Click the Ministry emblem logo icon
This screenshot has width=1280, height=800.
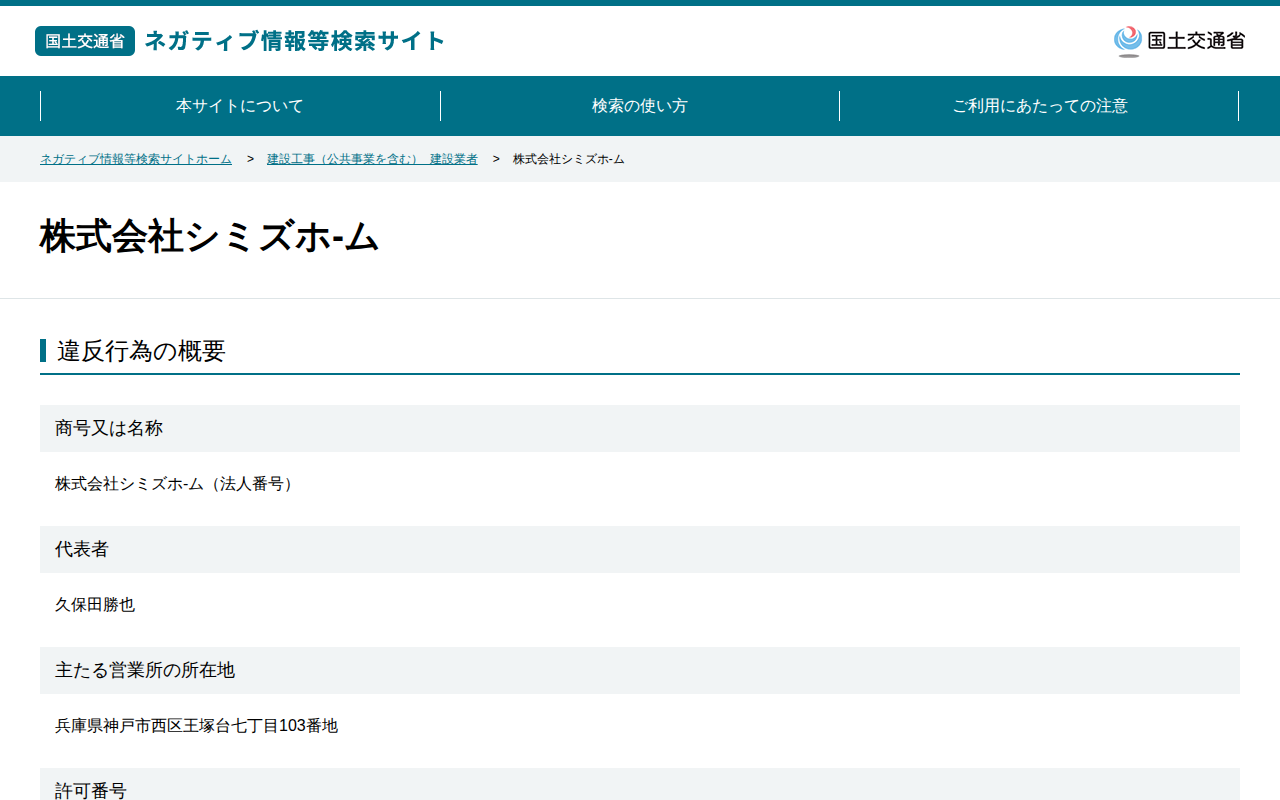[1128, 41]
